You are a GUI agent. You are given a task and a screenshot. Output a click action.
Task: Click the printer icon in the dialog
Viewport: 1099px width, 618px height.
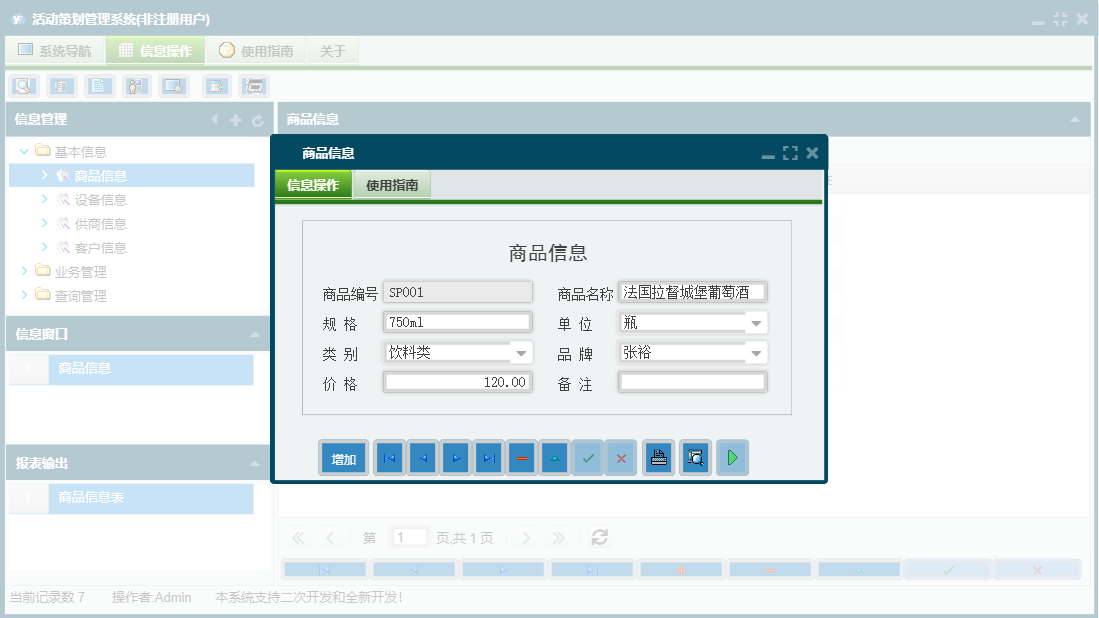[658, 457]
